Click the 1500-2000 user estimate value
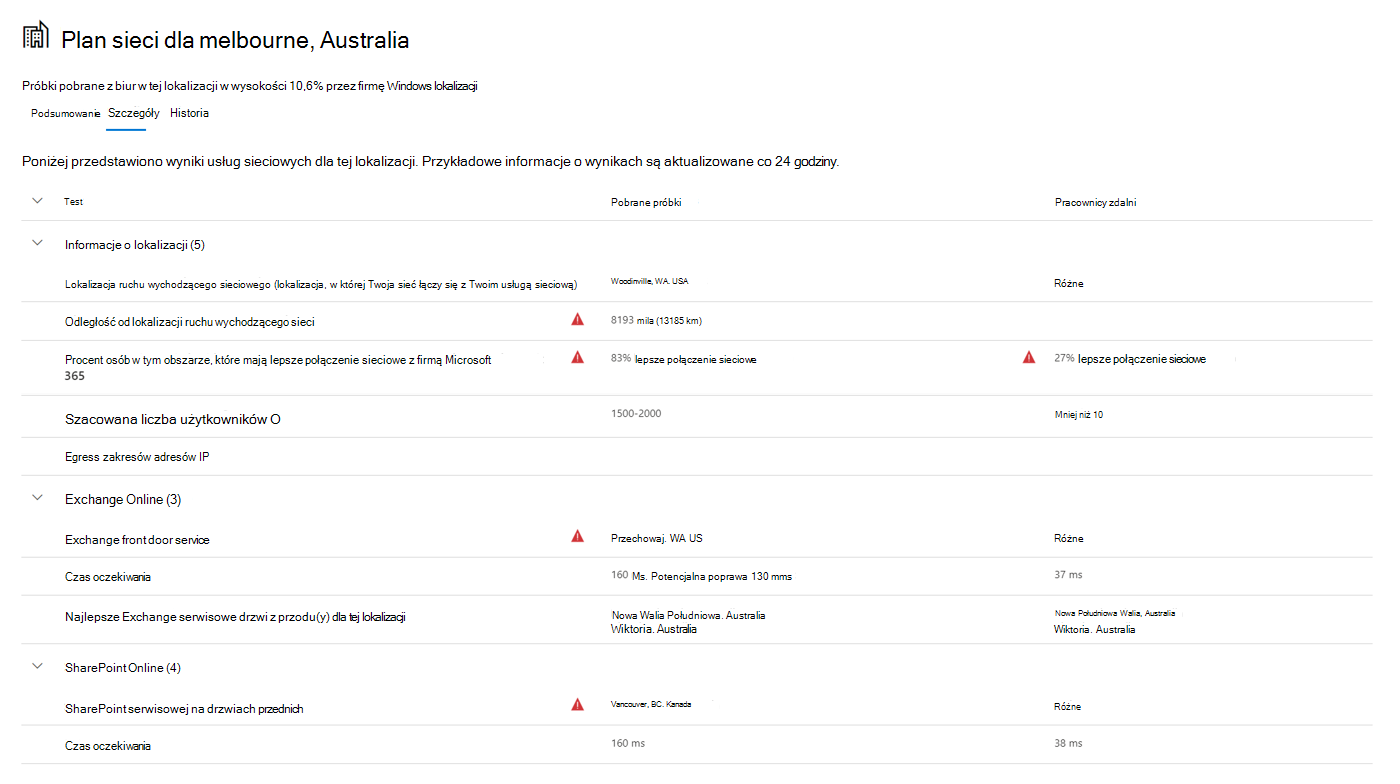The width and height of the screenshot is (1400, 784). pyautogui.click(x=635, y=413)
